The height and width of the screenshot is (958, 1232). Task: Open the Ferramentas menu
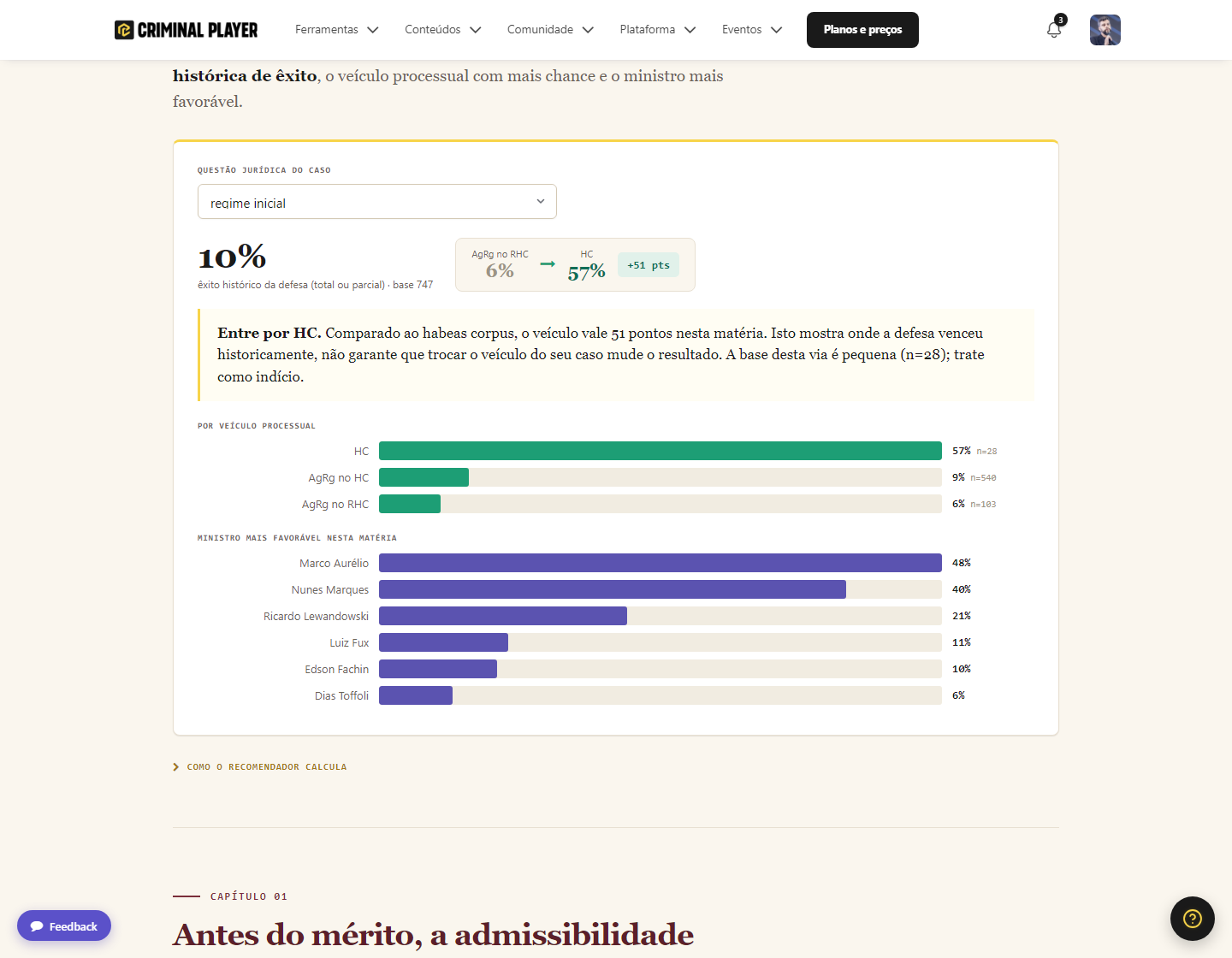coord(337,30)
